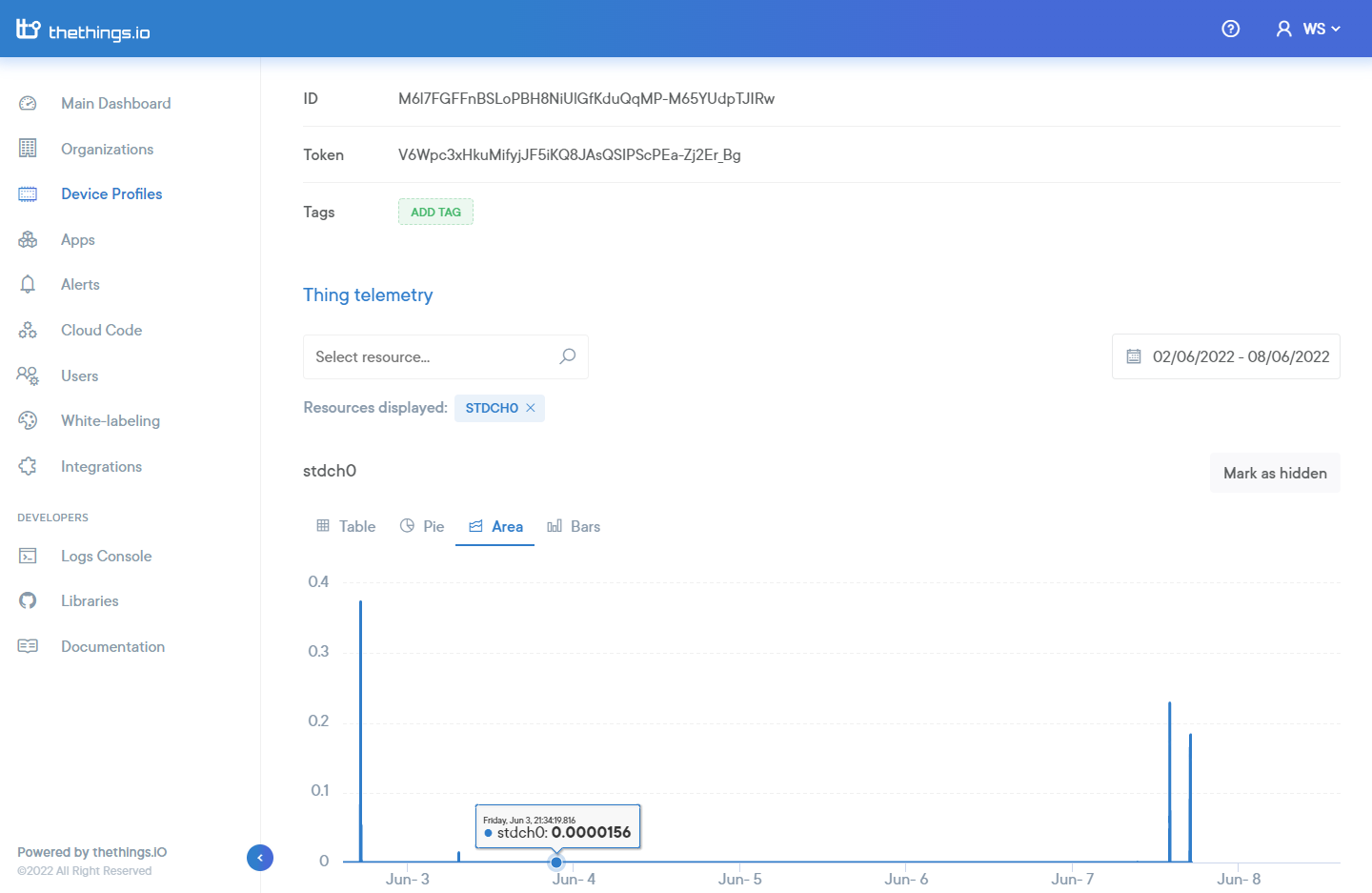Click the Logs Console terminal icon
The width and height of the screenshot is (1372, 893).
pyautogui.click(x=28, y=556)
